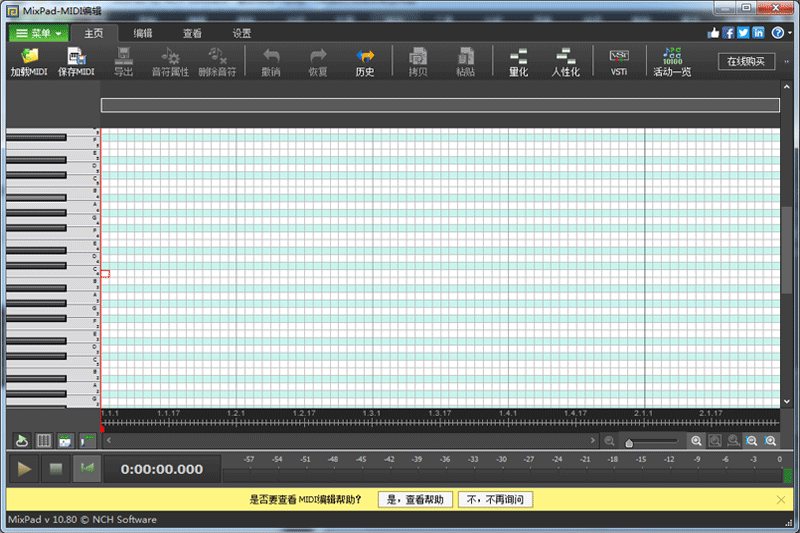The image size is (800, 533).
Task: Expand toolbar overflow chevron beside 在线购买
Action: (786, 62)
